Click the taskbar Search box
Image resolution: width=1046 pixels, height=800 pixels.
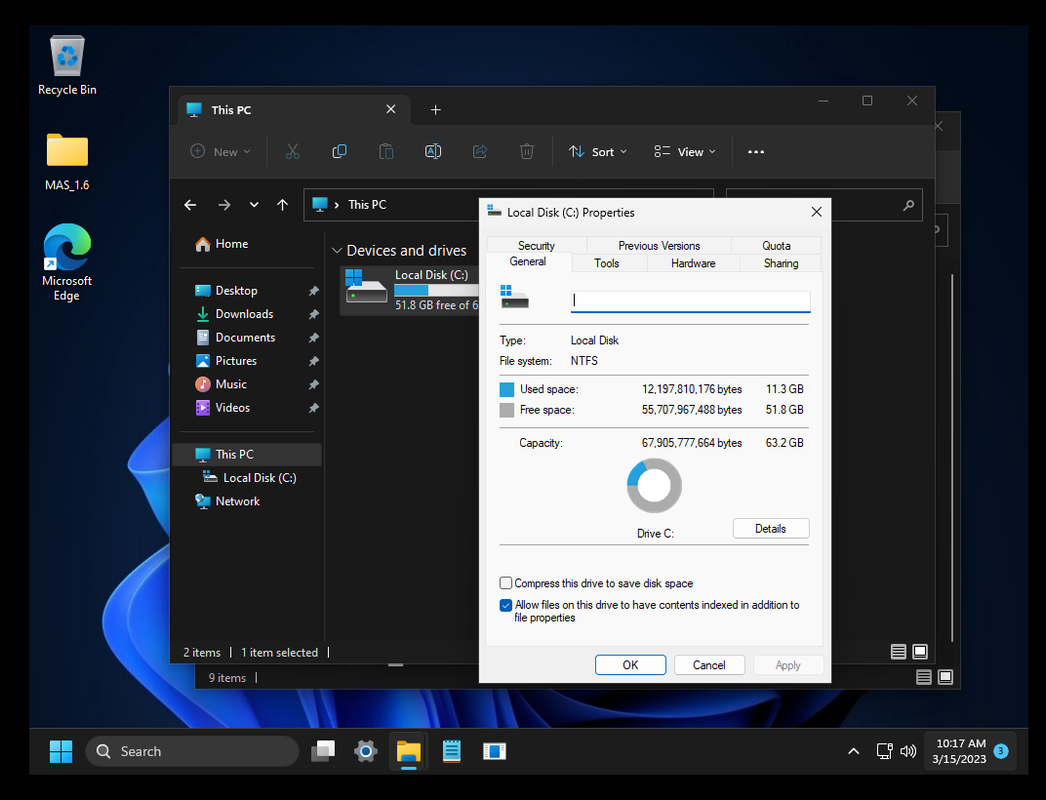pyautogui.click(x=192, y=751)
